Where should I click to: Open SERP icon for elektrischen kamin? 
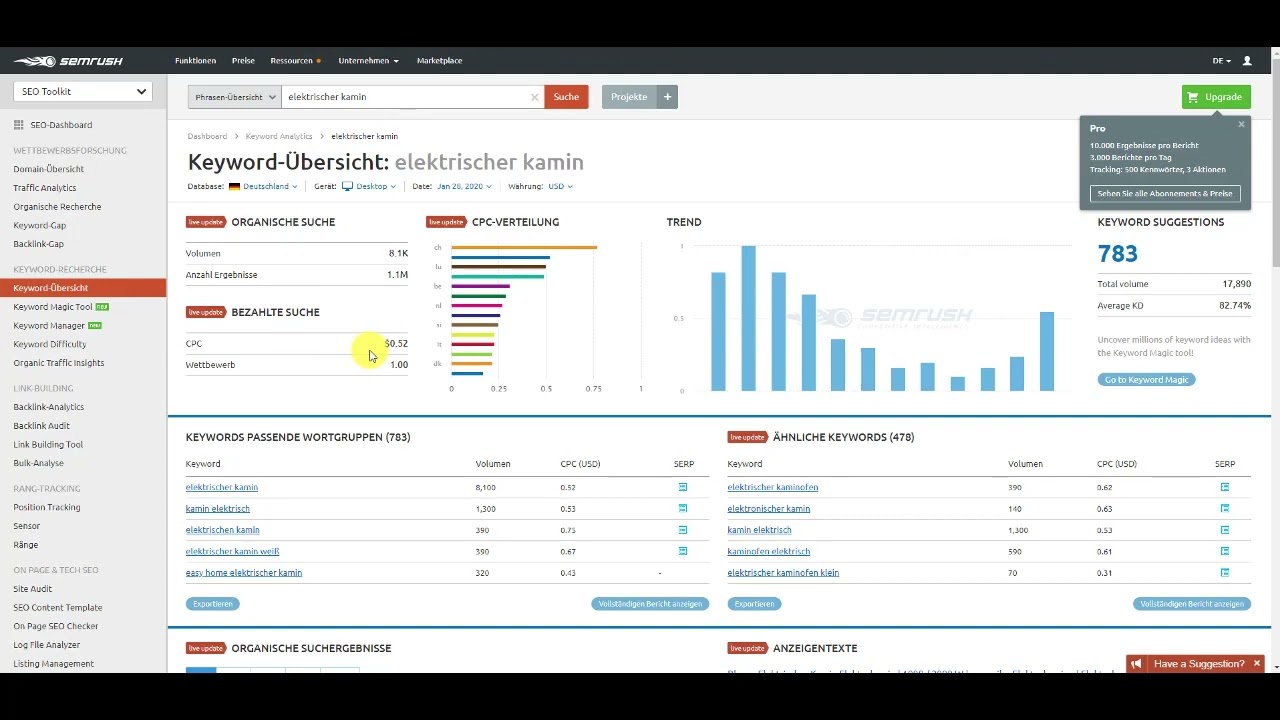(683, 530)
